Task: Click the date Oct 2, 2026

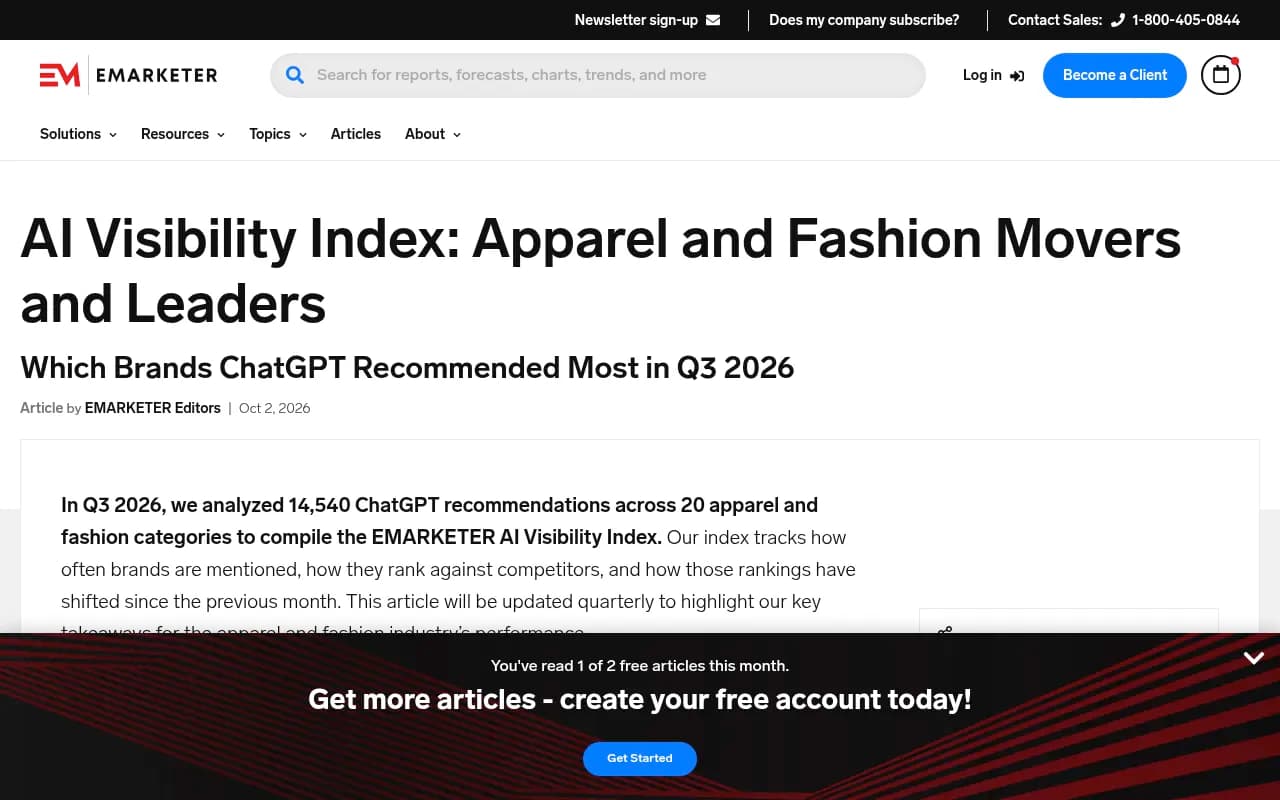Action: tap(275, 408)
